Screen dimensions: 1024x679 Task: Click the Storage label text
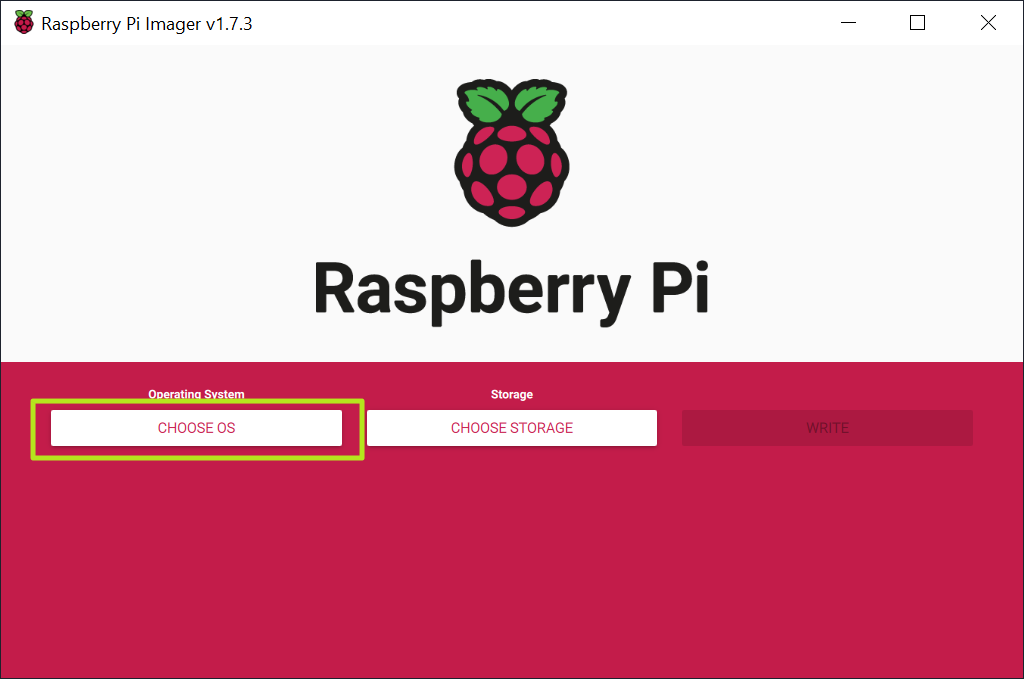point(511,394)
